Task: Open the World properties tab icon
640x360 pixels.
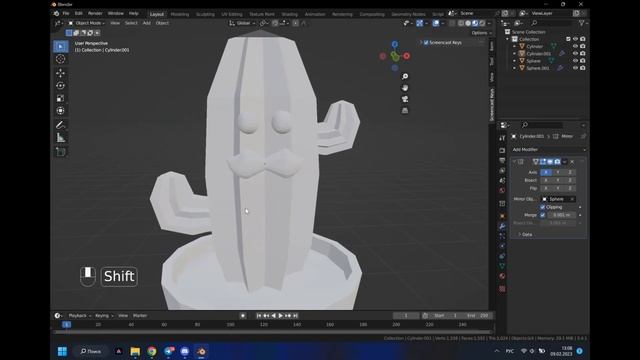Action: 502,190
